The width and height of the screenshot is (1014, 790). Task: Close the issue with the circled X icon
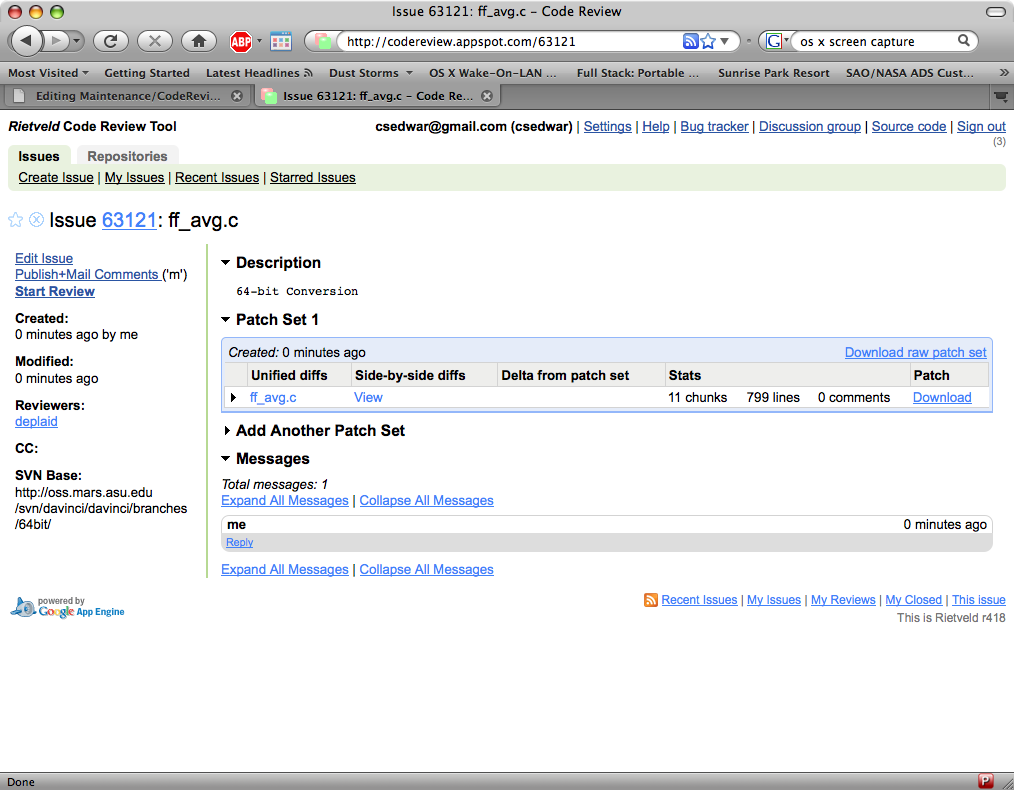(x=37, y=220)
